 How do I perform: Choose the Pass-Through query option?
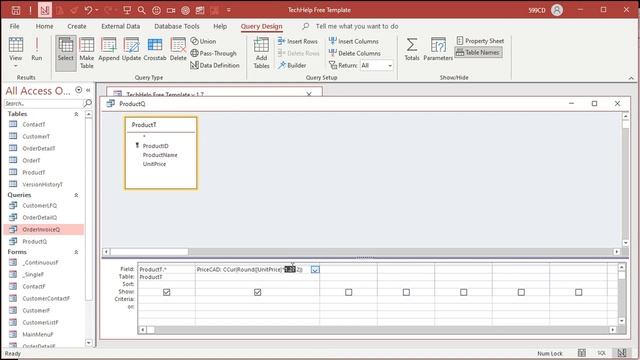pos(213,53)
